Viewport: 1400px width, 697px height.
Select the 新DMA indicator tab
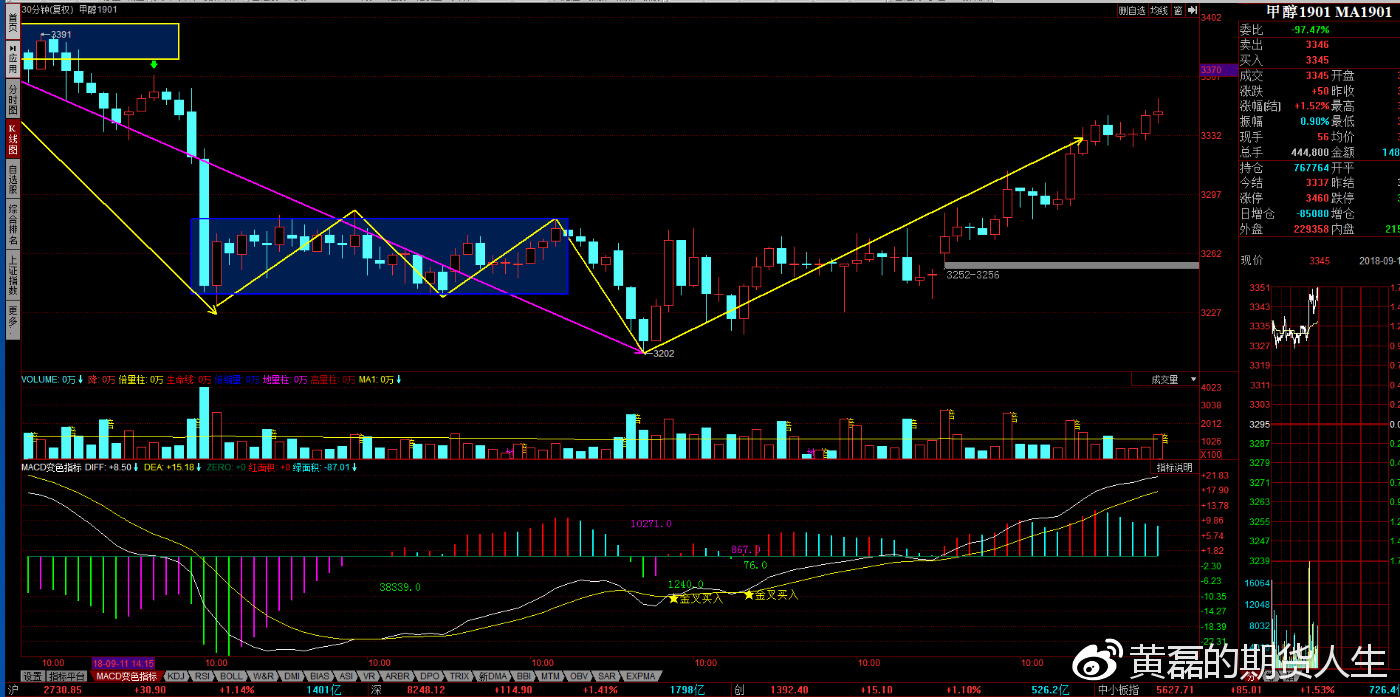pyautogui.click(x=492, y=677)
